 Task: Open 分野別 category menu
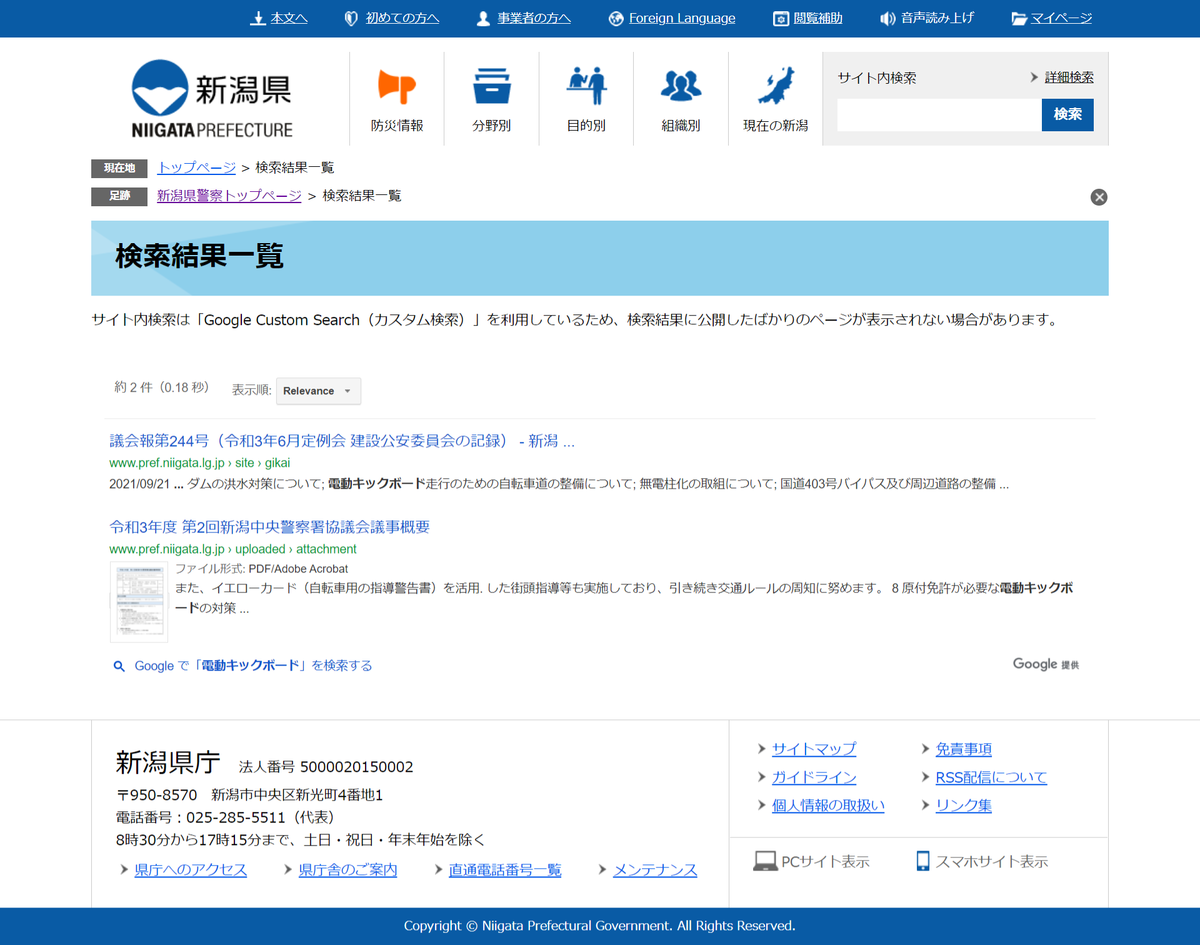492,99
